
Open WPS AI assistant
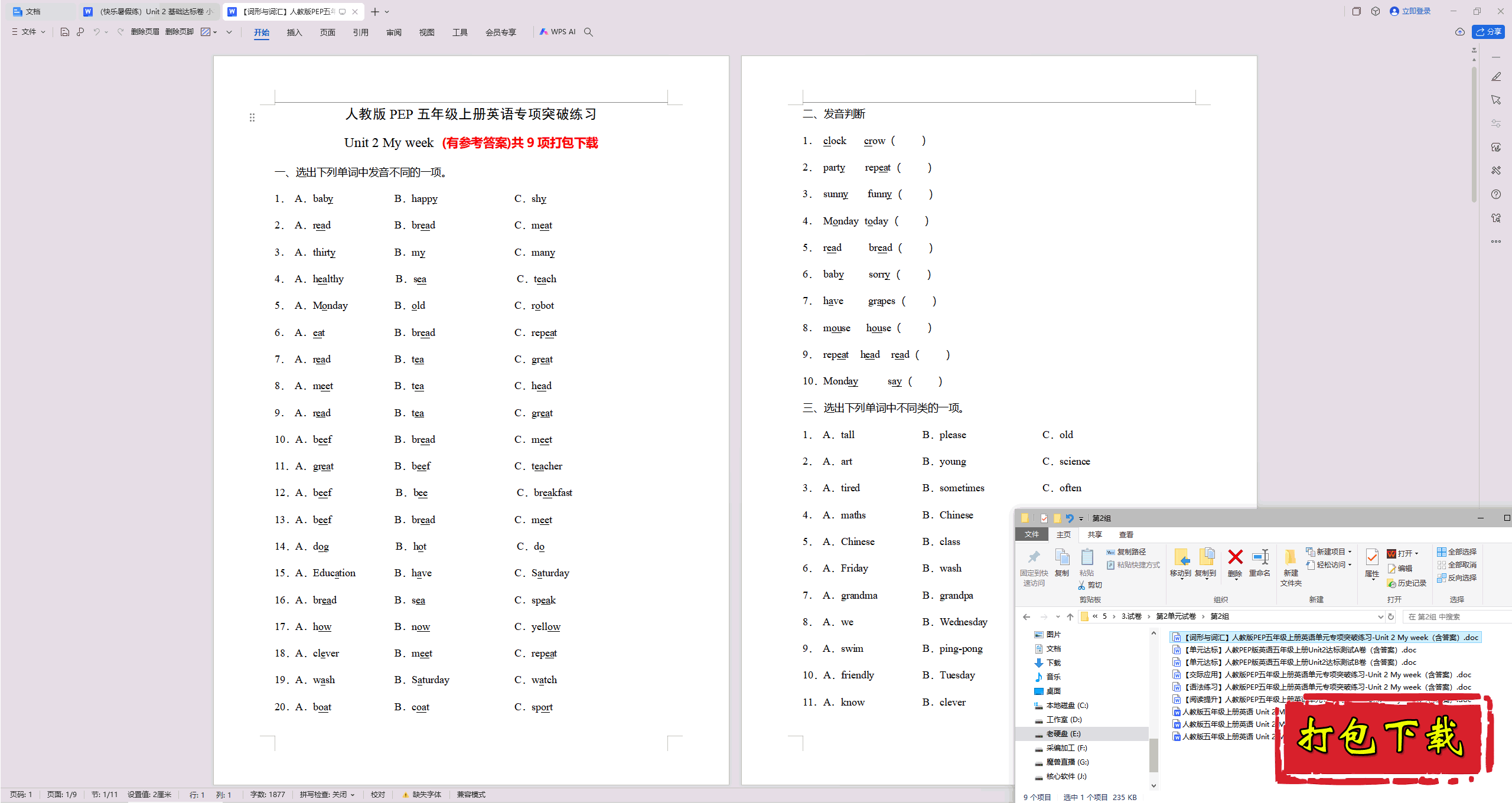(x=558, y=32)
